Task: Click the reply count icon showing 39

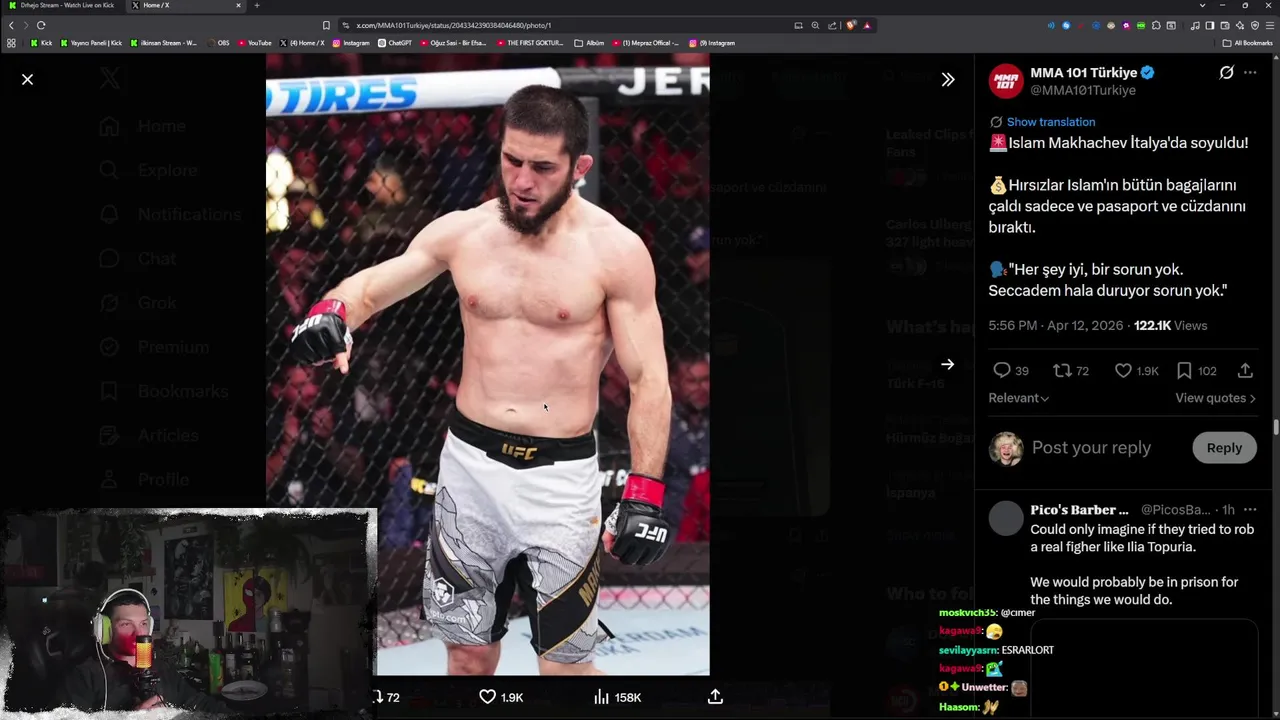Action: (x=1002, y=371)
